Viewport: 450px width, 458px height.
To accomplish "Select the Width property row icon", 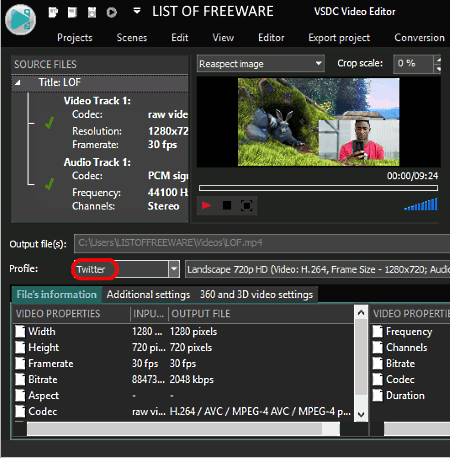I will 20,331.
